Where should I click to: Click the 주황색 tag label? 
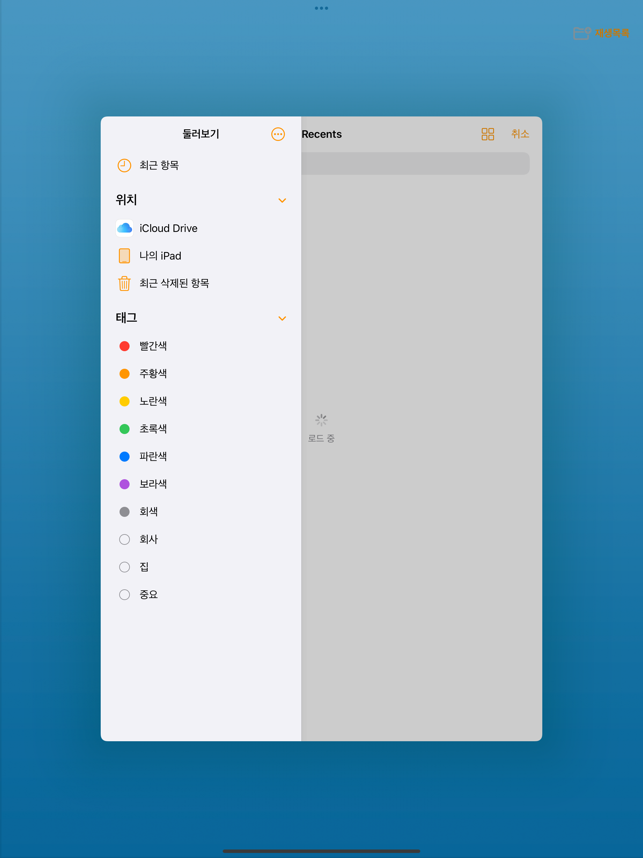(x=153, y=374)
